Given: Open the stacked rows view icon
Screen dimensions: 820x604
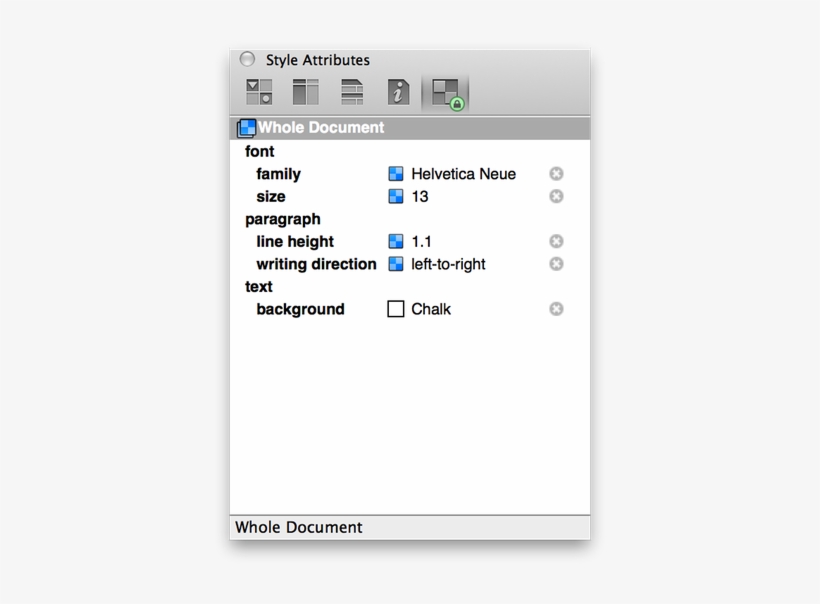Looking at the screenshot, I should (352, 91).
